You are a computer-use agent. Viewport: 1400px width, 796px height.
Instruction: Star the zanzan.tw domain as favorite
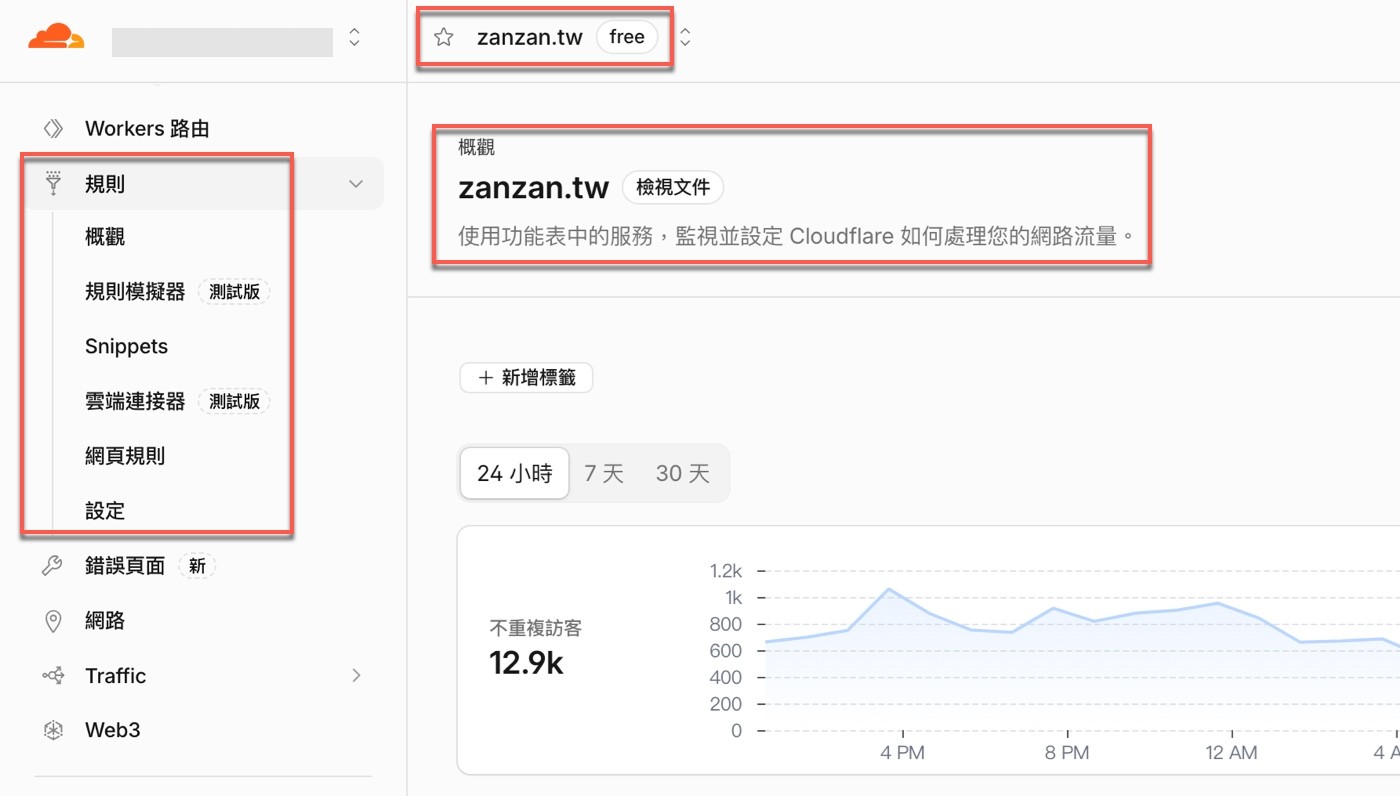pos(444,38)
